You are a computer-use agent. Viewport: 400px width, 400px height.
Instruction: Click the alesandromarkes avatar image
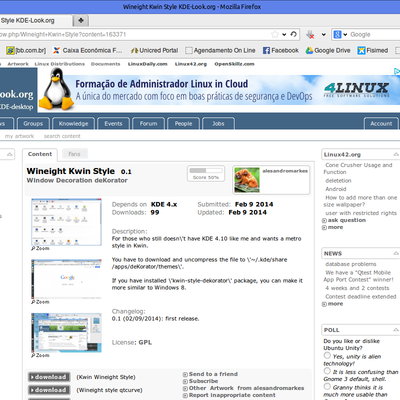[x=247, y=180]
